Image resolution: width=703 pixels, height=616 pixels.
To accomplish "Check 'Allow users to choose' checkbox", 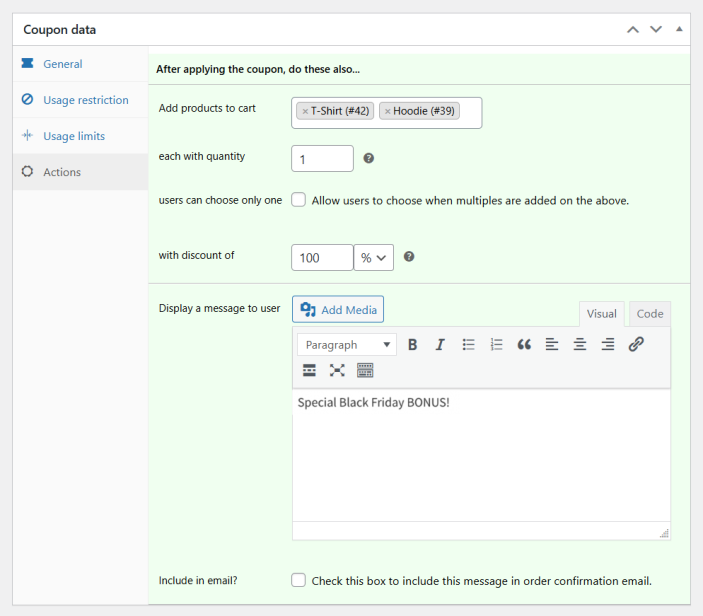I will 298,200.
